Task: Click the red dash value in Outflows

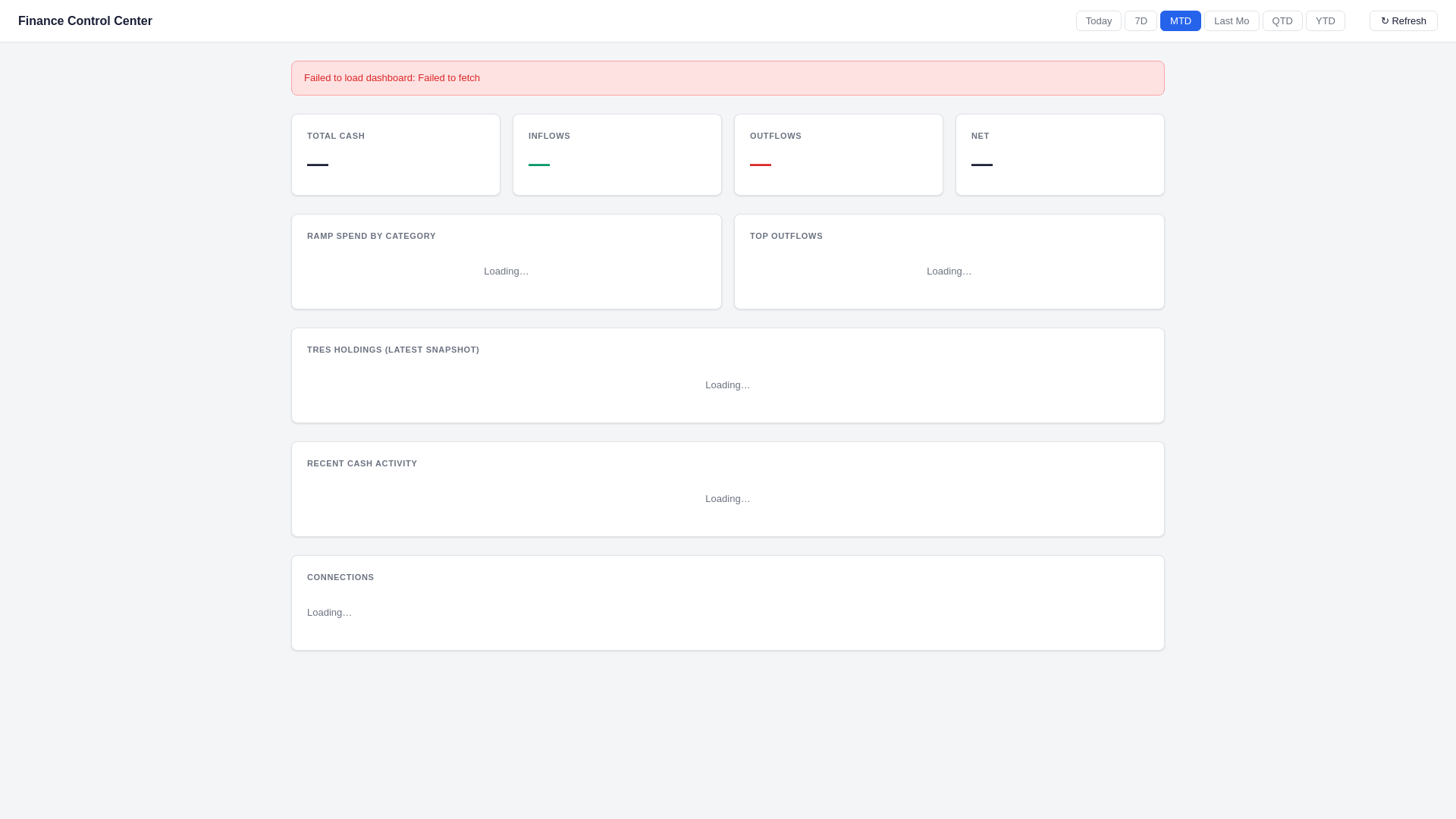Action: 761,165
